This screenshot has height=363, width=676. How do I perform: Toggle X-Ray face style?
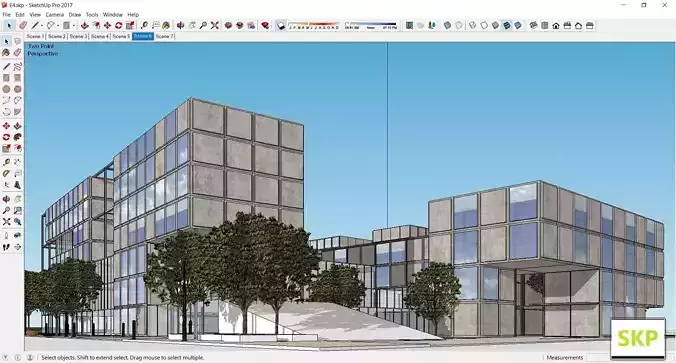tap(448, 25)
